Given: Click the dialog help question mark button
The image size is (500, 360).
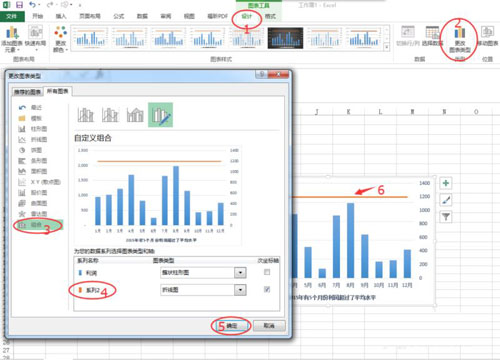Looking at the screenshot, I should tap(262, 74).
